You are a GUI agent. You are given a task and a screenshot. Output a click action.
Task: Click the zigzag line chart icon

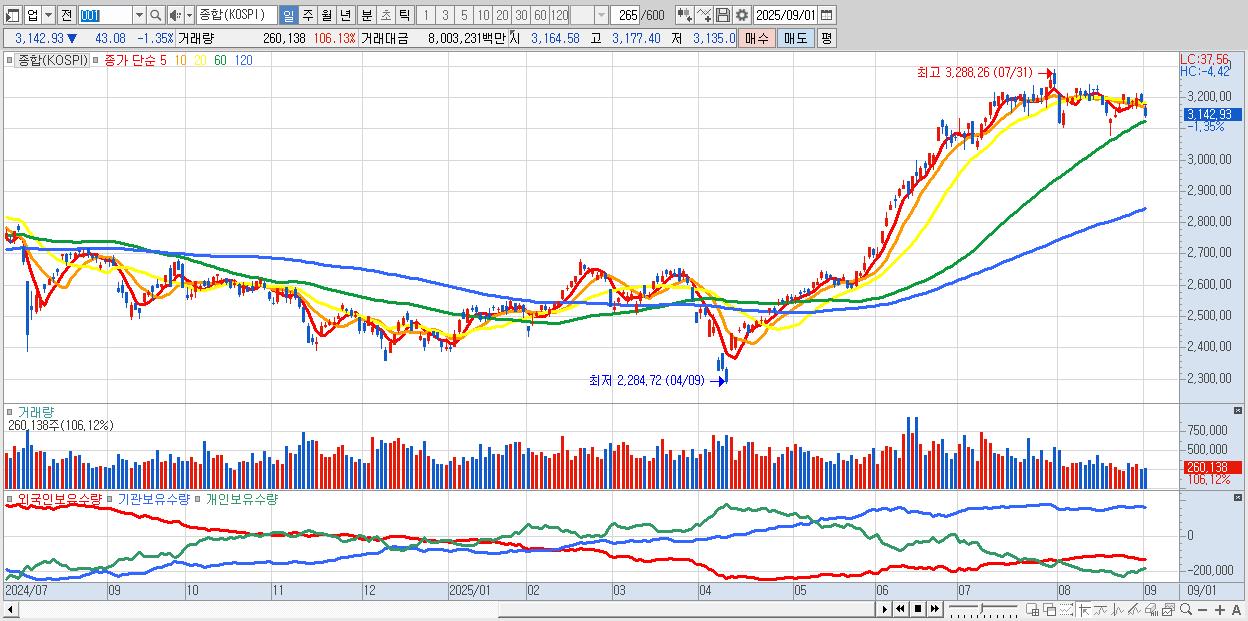[1118, 609]
